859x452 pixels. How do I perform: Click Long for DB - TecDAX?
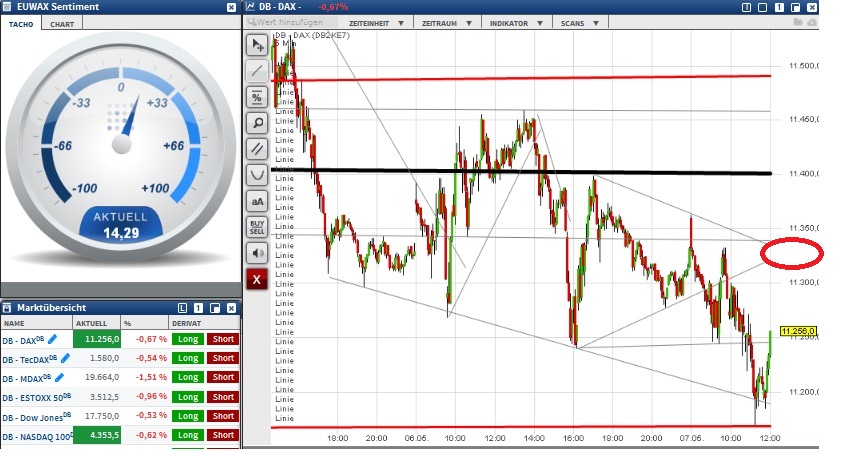188,358
